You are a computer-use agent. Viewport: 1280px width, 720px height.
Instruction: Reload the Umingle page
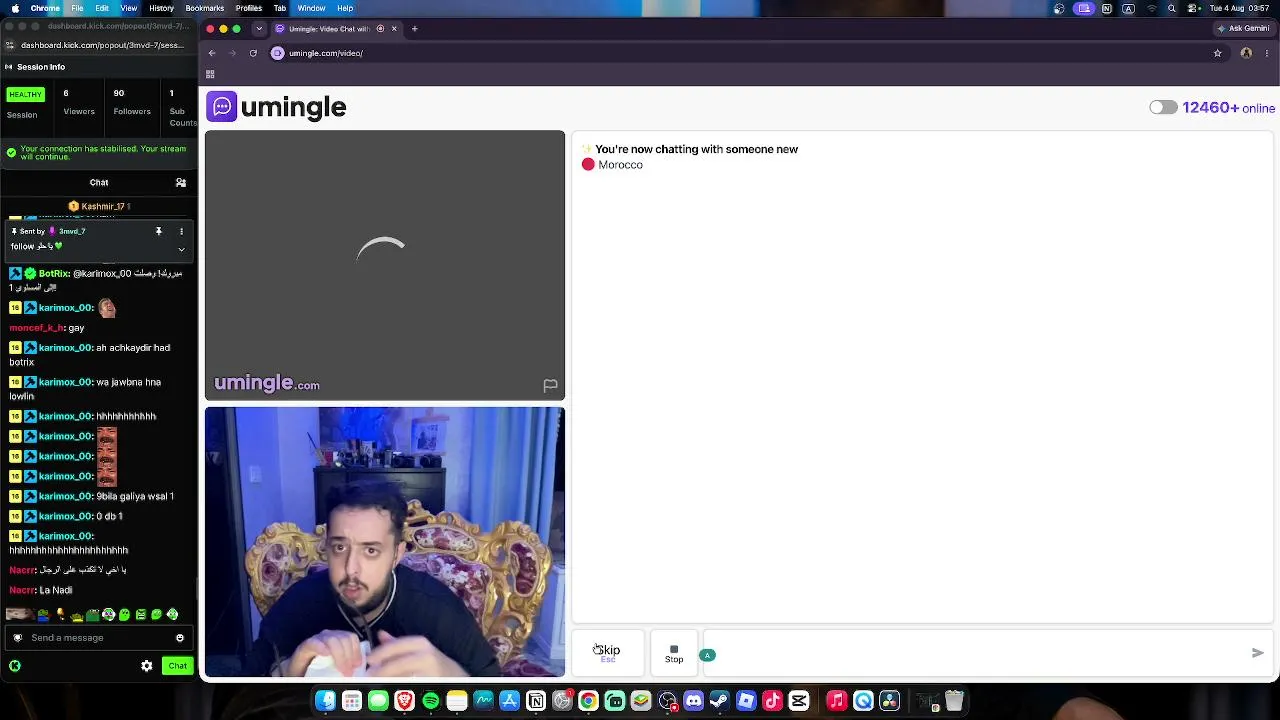pyautogui.click(x=253, y=53)
